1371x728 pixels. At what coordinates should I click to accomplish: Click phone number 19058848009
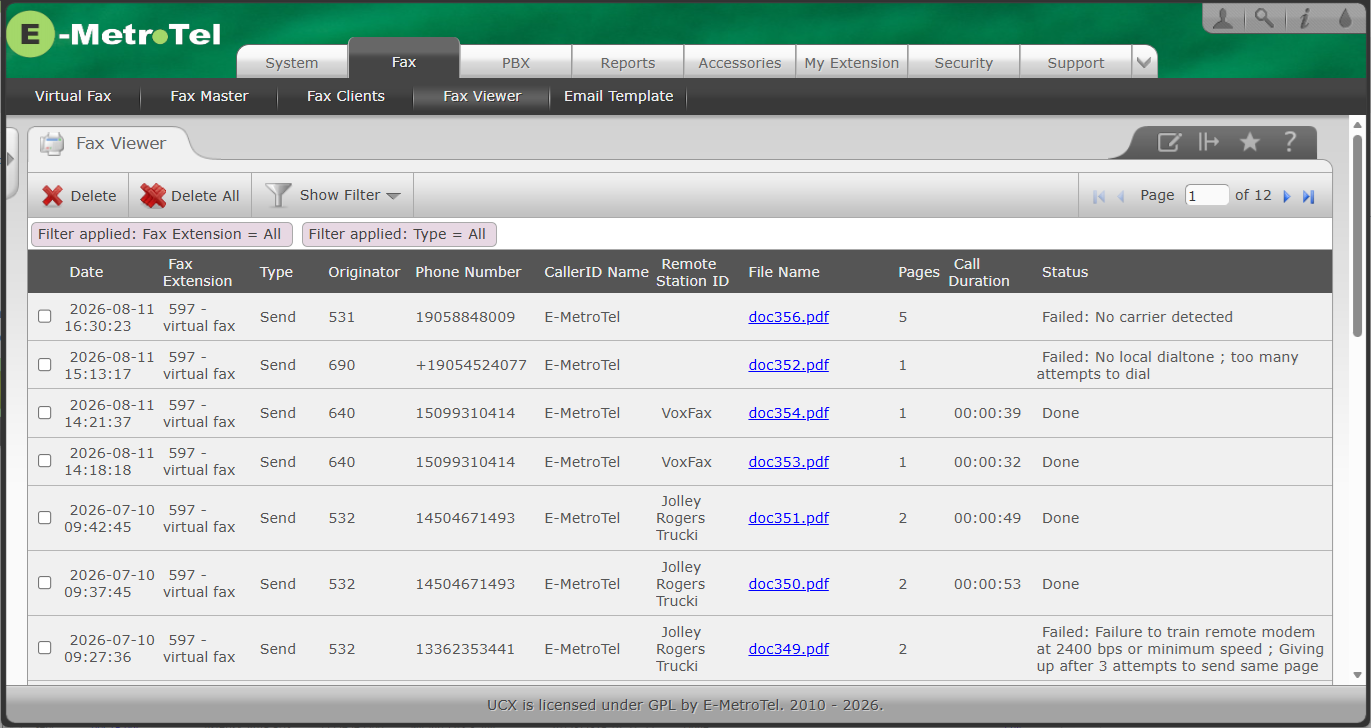tap(465, 317)
